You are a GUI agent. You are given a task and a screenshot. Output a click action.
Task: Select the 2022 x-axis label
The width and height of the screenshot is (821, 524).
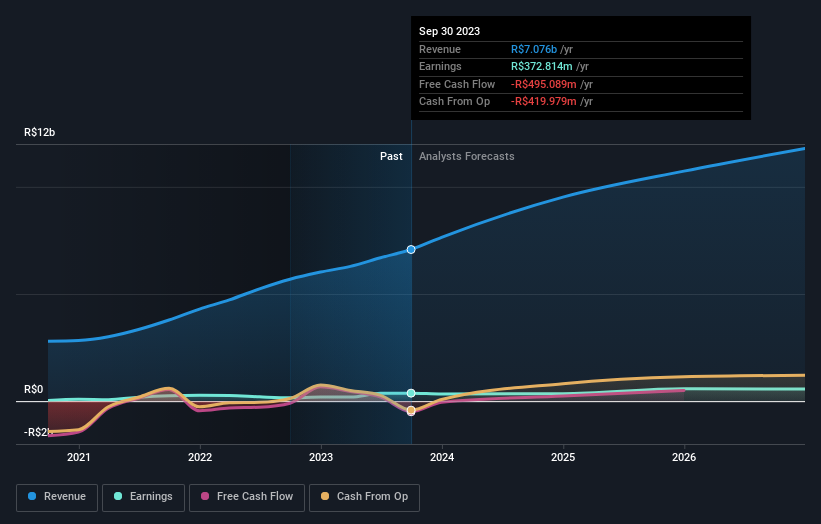(x=200, y=458)
